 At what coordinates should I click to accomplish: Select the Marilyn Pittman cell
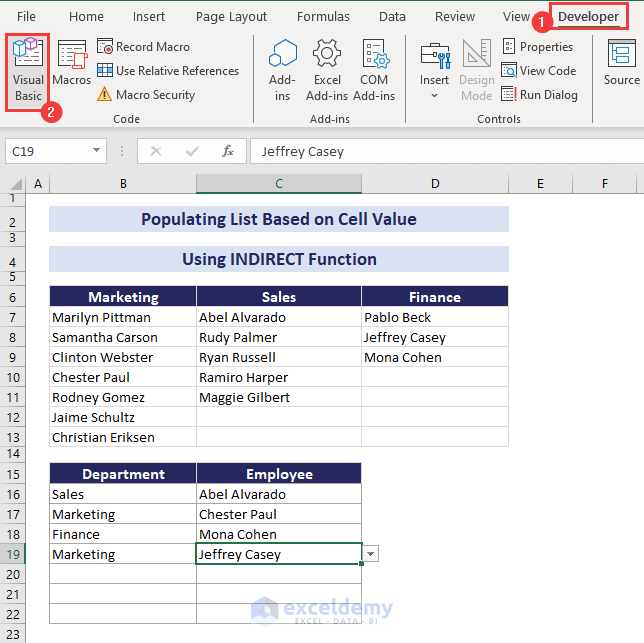[123, 317]
